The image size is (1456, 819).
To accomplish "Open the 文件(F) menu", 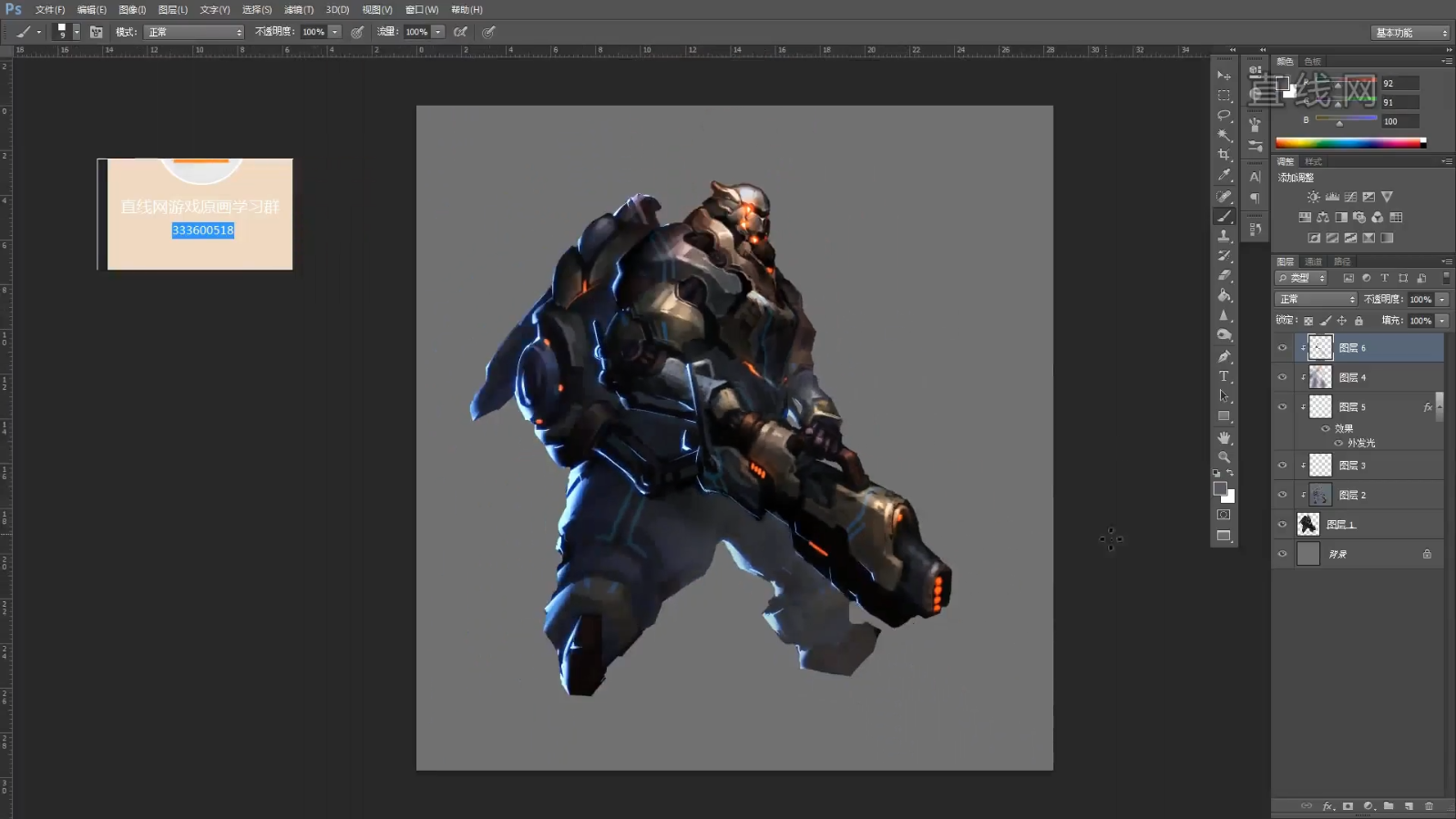I will 50,9.
